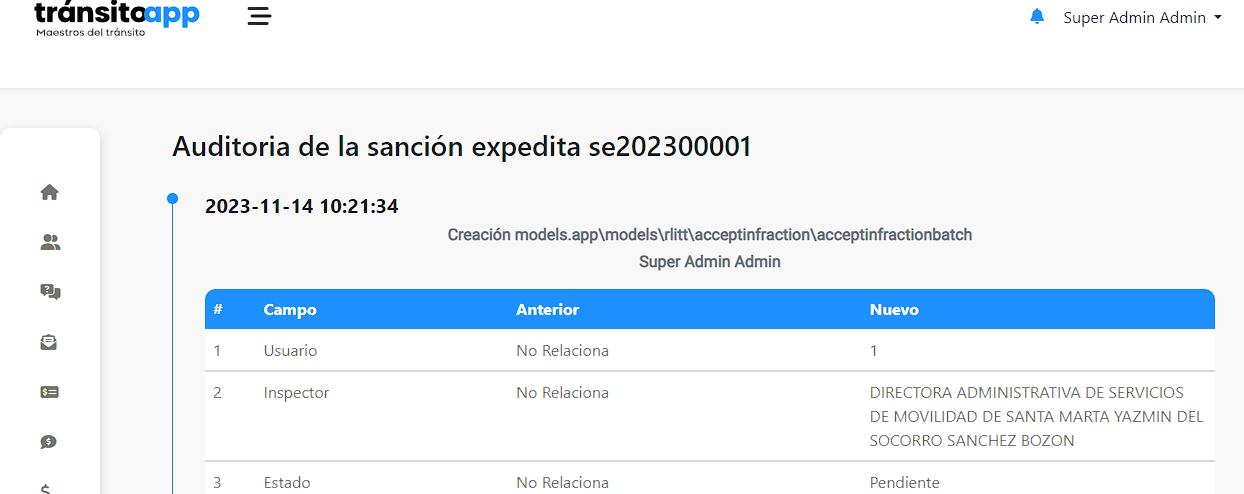This screenshot has width=1244, height=494.
Task: Select the Anterior column header
Action: [x=547, y=310]
